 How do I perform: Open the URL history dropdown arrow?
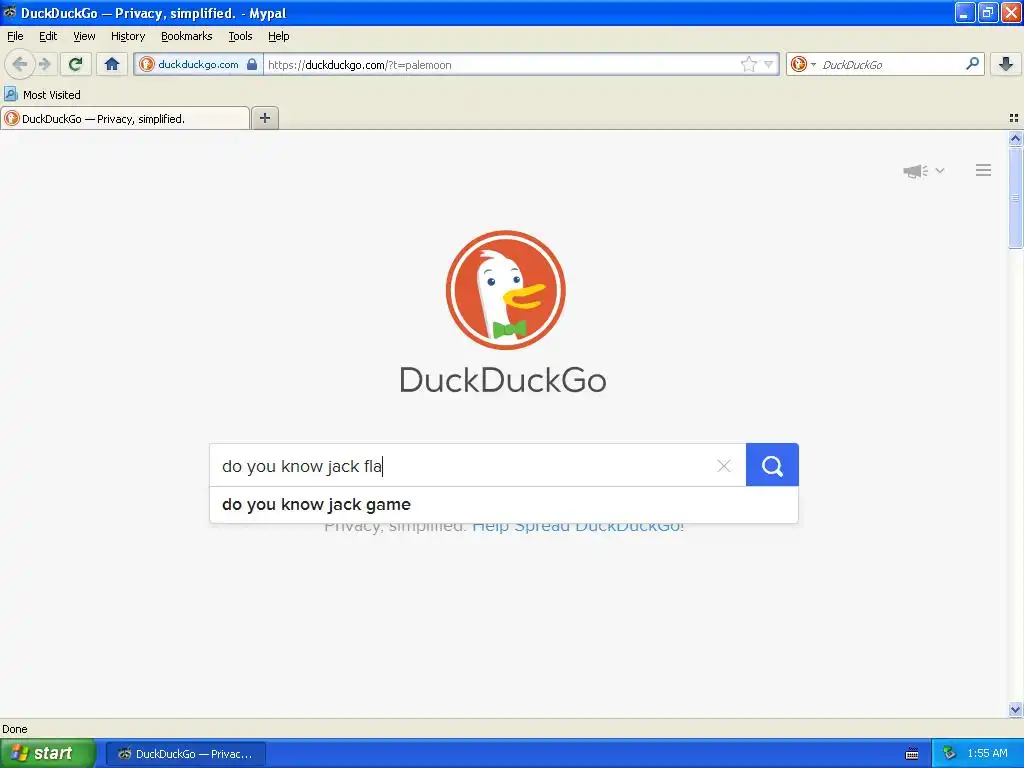769,64
